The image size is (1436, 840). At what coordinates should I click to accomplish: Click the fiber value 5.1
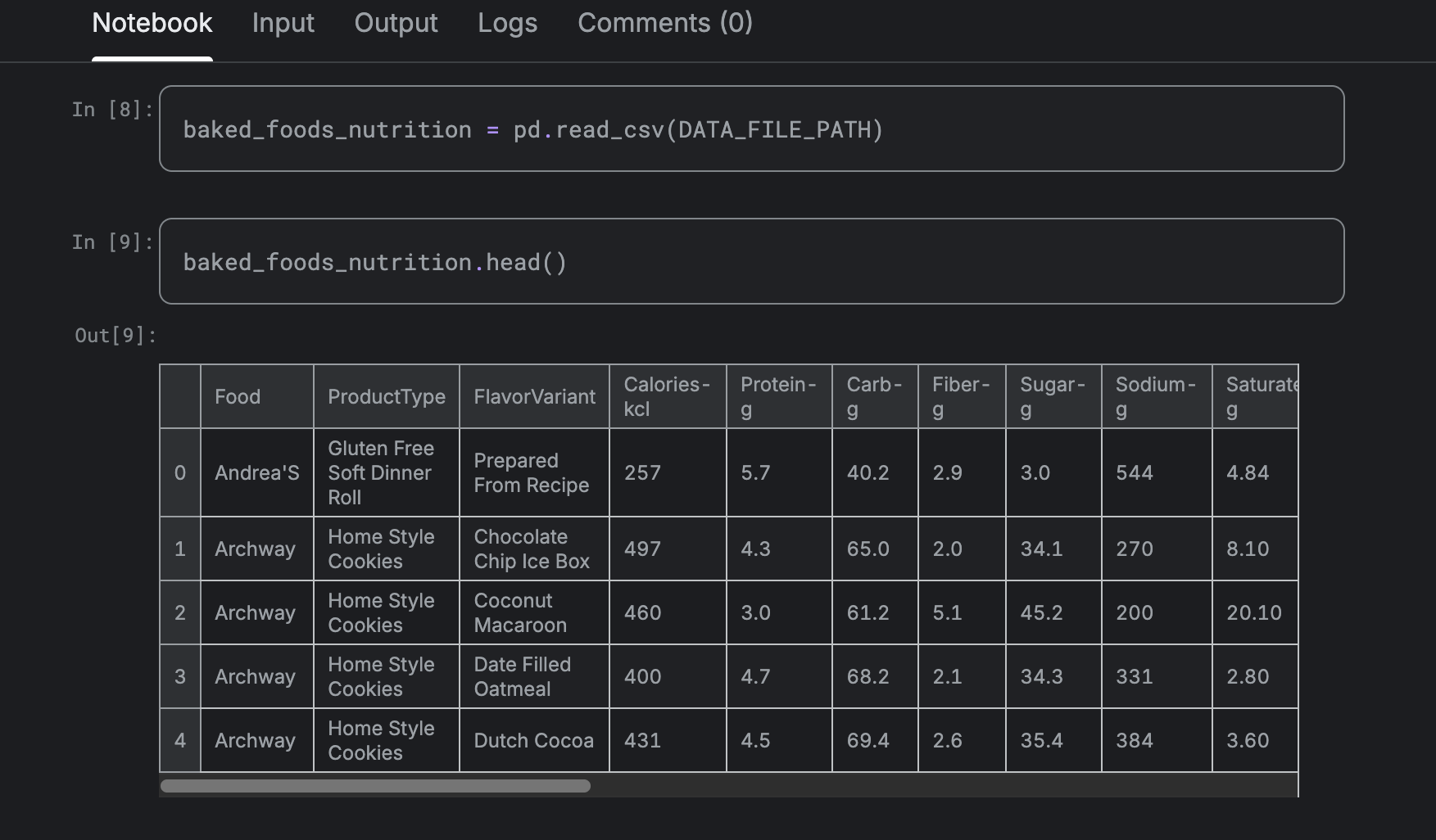pos(962,612)
